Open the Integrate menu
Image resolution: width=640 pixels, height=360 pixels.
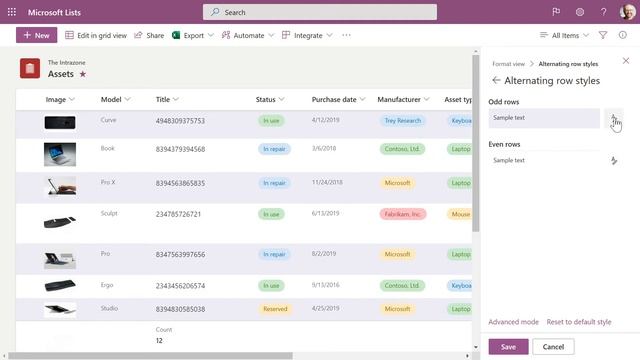[x=302, y=36]
